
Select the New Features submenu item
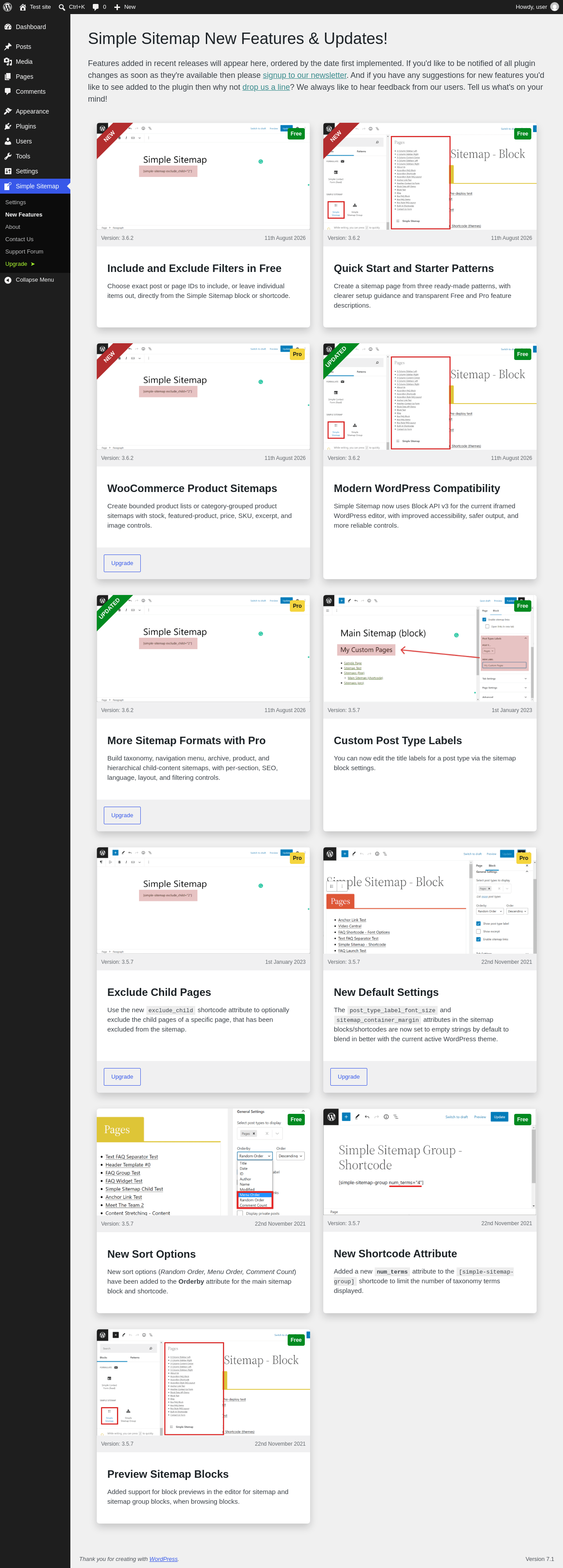tap(24, 215)
